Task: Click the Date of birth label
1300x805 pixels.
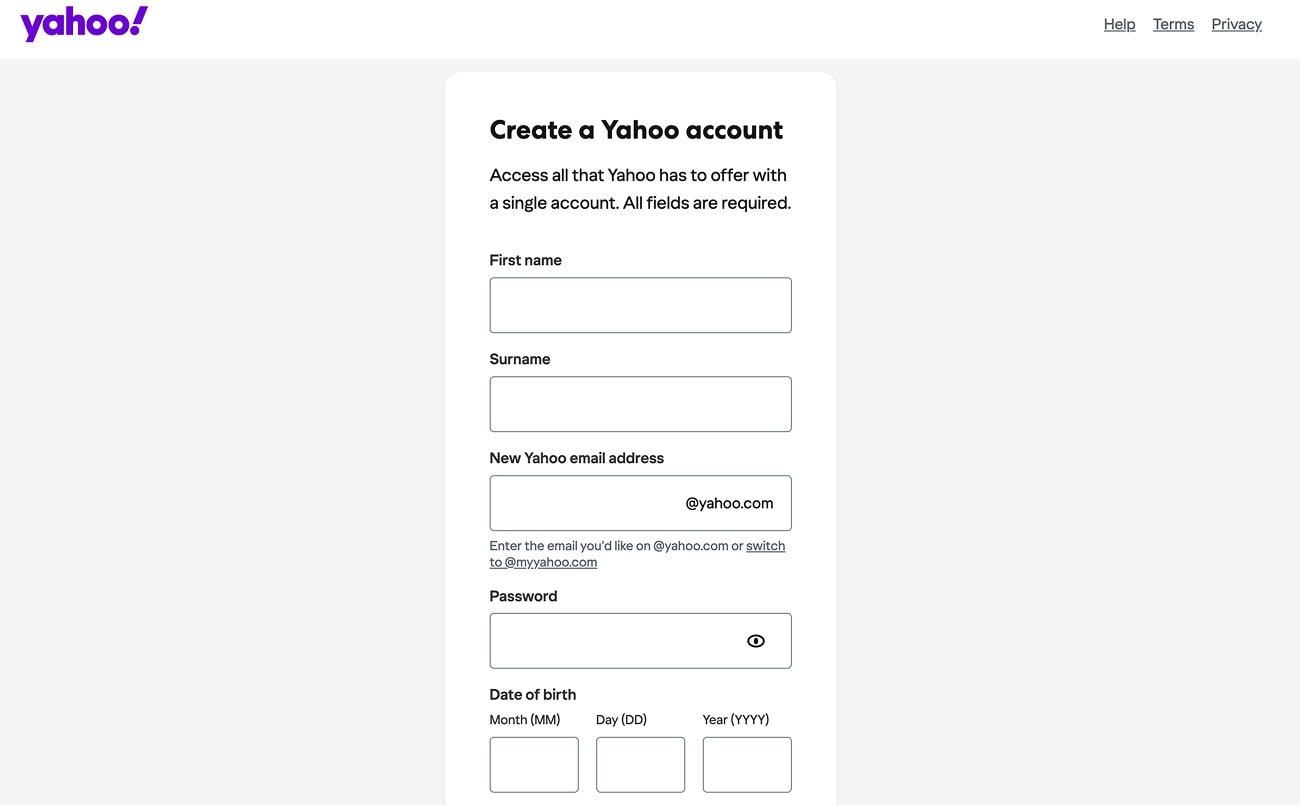Action: 532,694
